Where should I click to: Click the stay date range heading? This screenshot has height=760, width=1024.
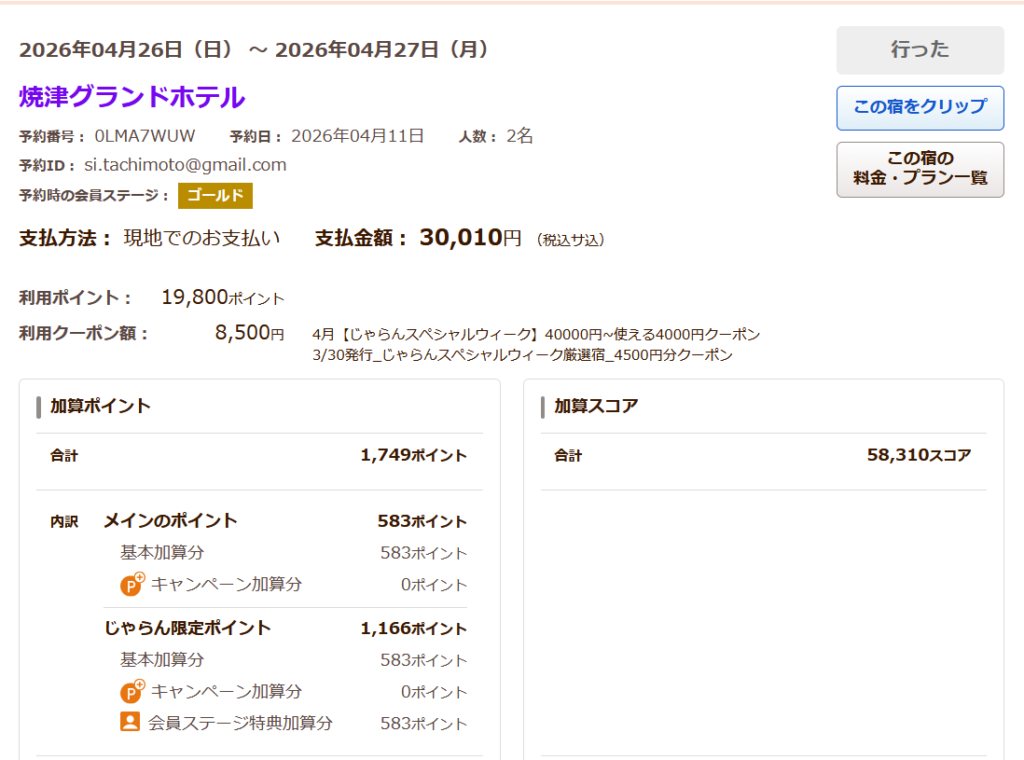(254, 50)
